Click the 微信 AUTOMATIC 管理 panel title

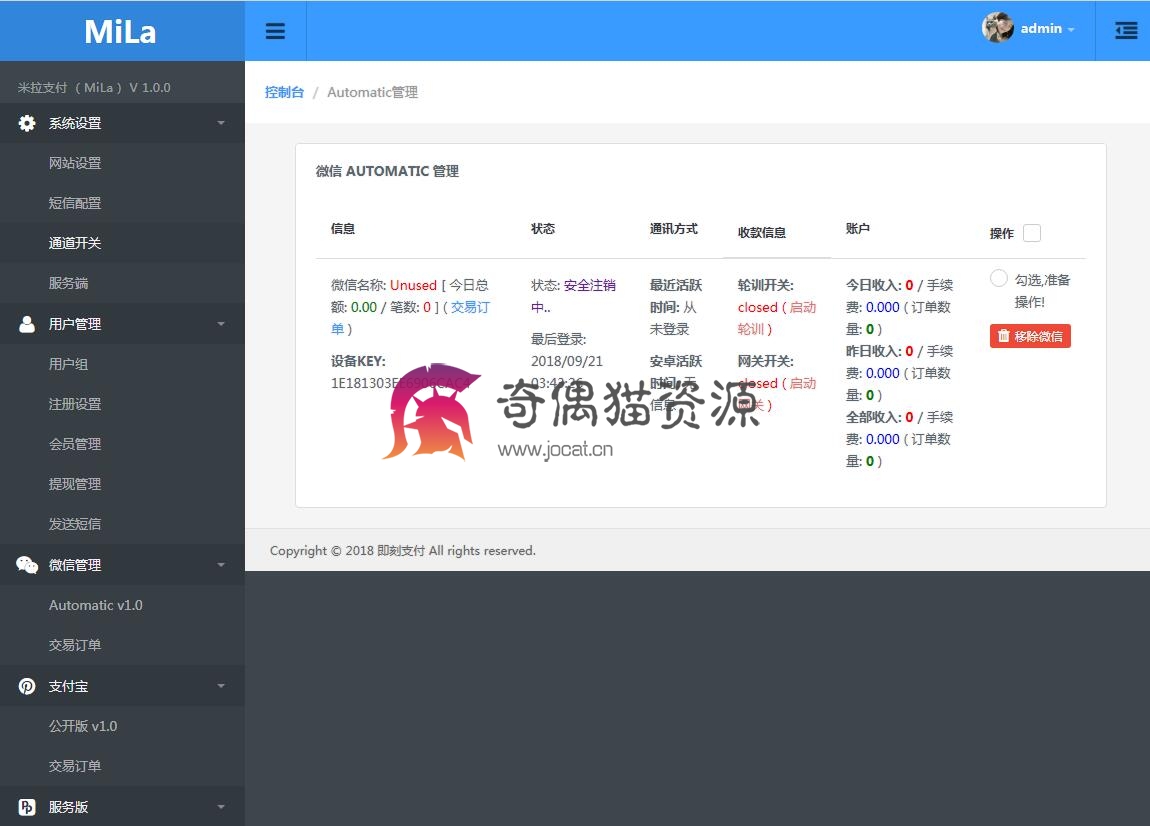click(387, 171)
